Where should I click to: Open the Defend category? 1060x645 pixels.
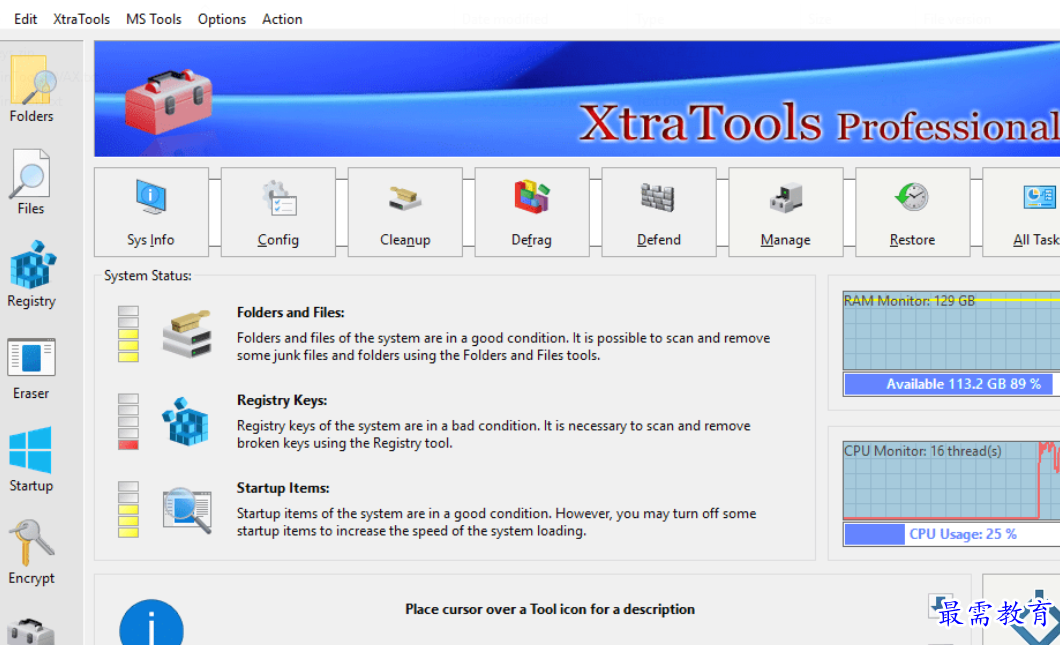tap(658, 212)
